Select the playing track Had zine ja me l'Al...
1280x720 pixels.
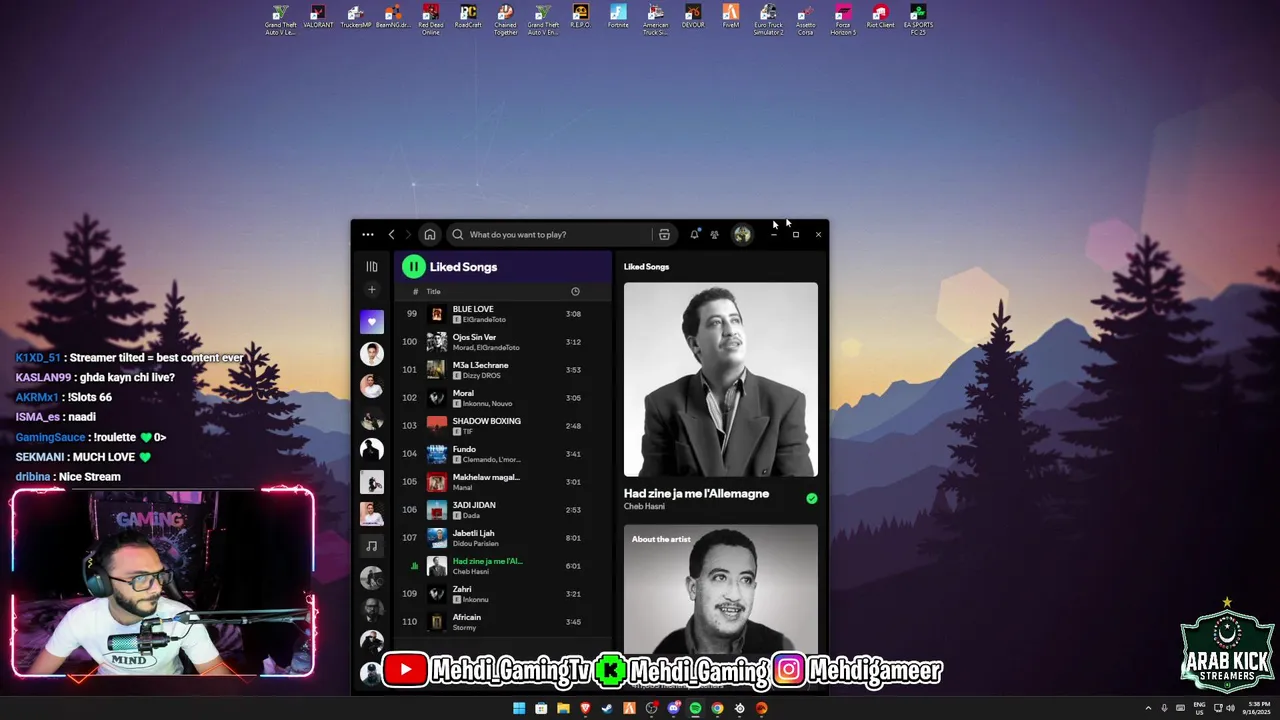pos(502,566)
